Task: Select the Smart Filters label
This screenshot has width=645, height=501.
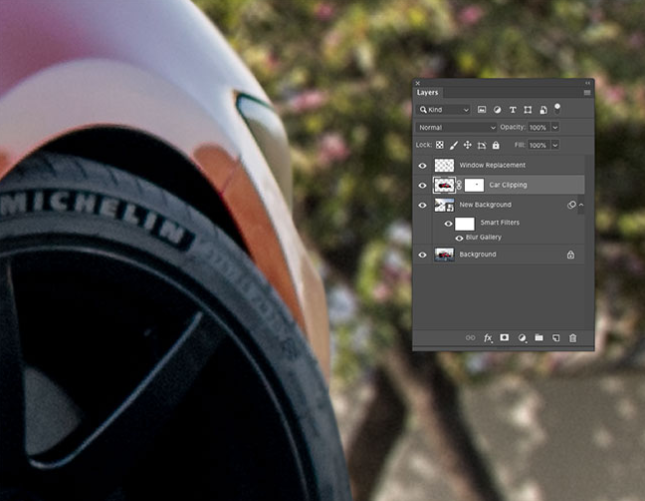Action: point(500,223)
